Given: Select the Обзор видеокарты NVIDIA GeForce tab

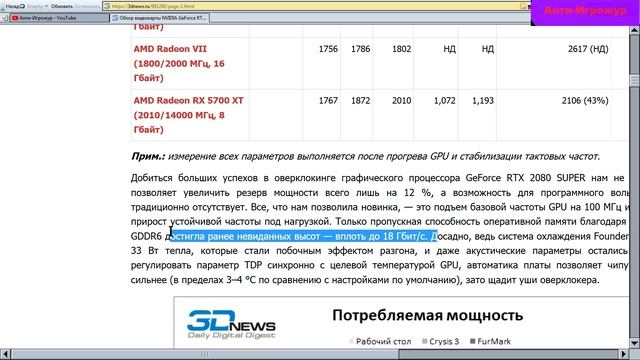Looking at the screenshot, I should 160,18.
